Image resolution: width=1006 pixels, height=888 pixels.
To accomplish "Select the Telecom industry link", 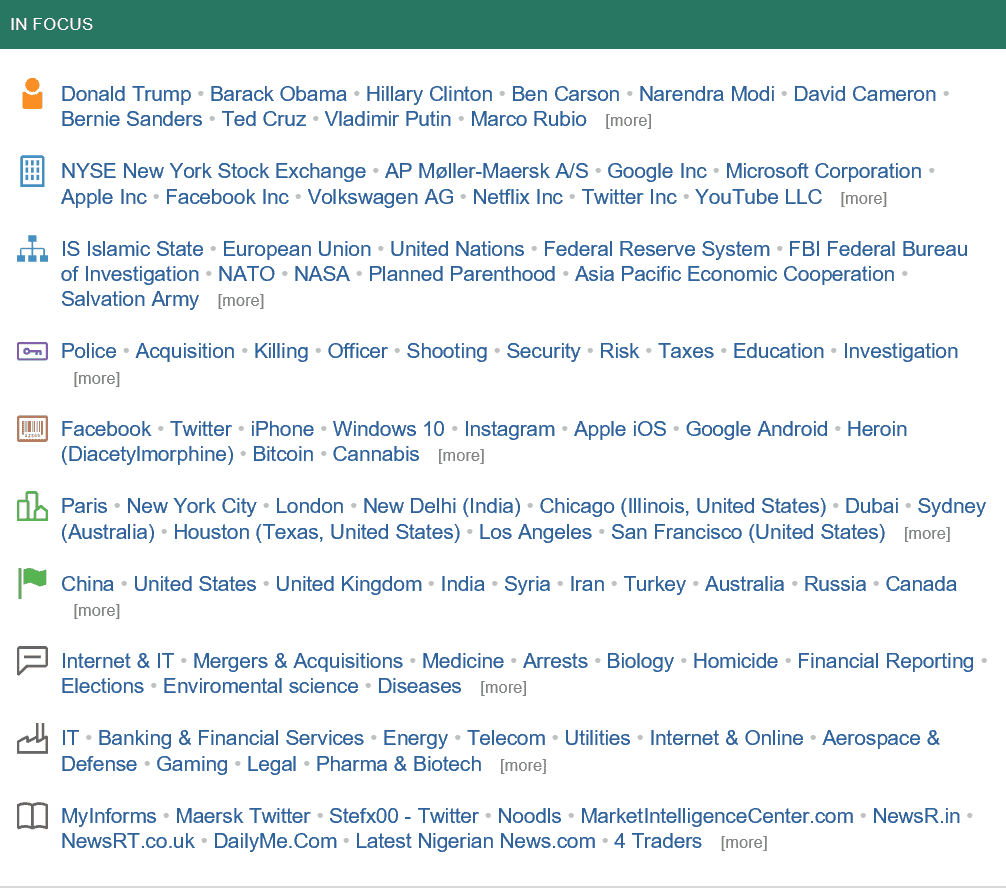I will point(506,738).
